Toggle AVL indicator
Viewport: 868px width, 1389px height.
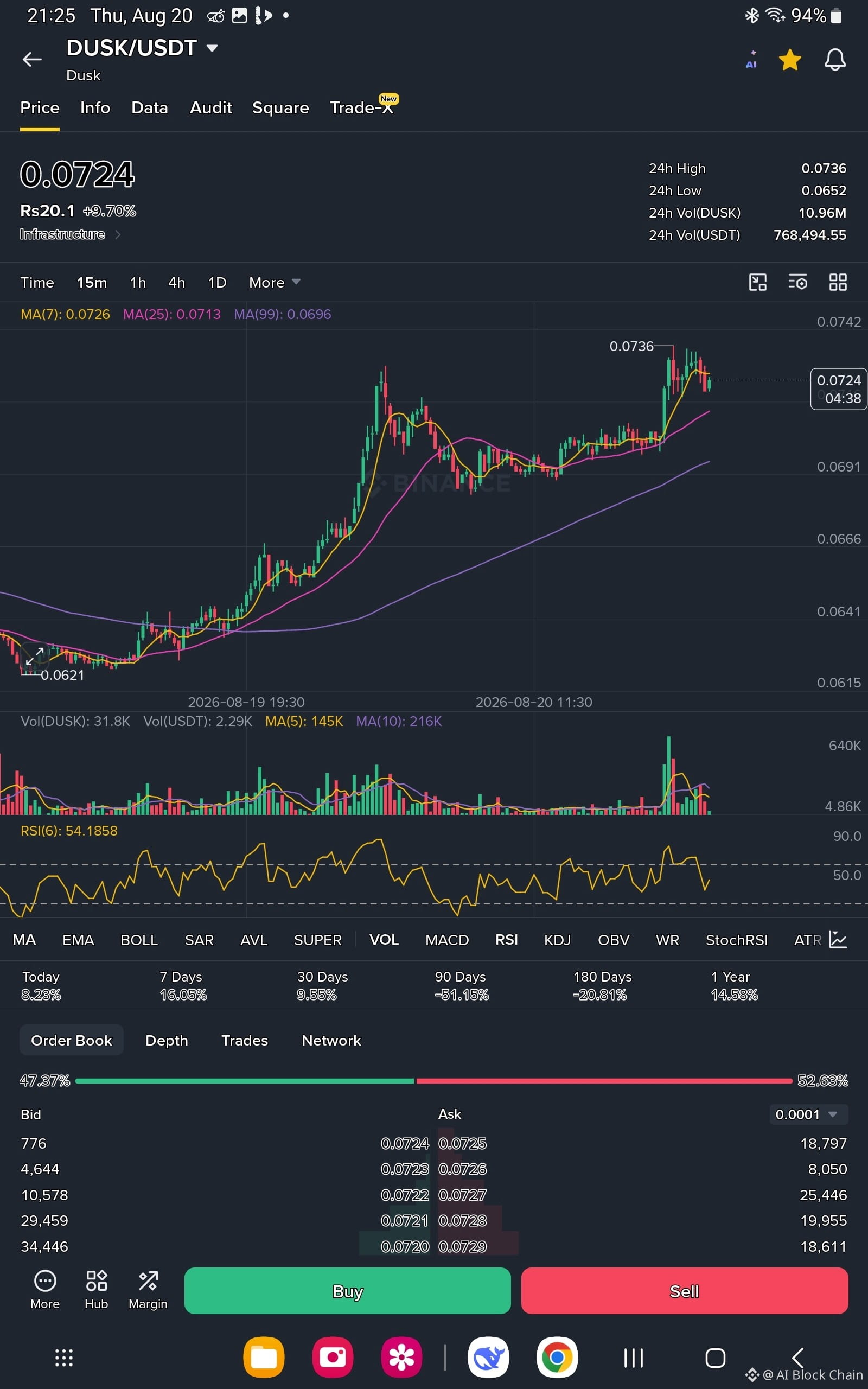[254, 940]
